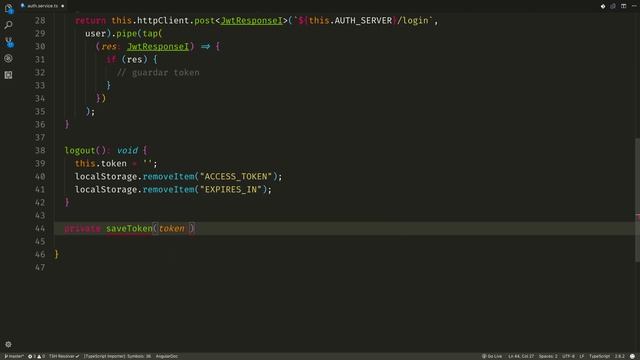Change indentation via Spaces: 2
Viewport: 640px width, 360px height.
[548, 356]
